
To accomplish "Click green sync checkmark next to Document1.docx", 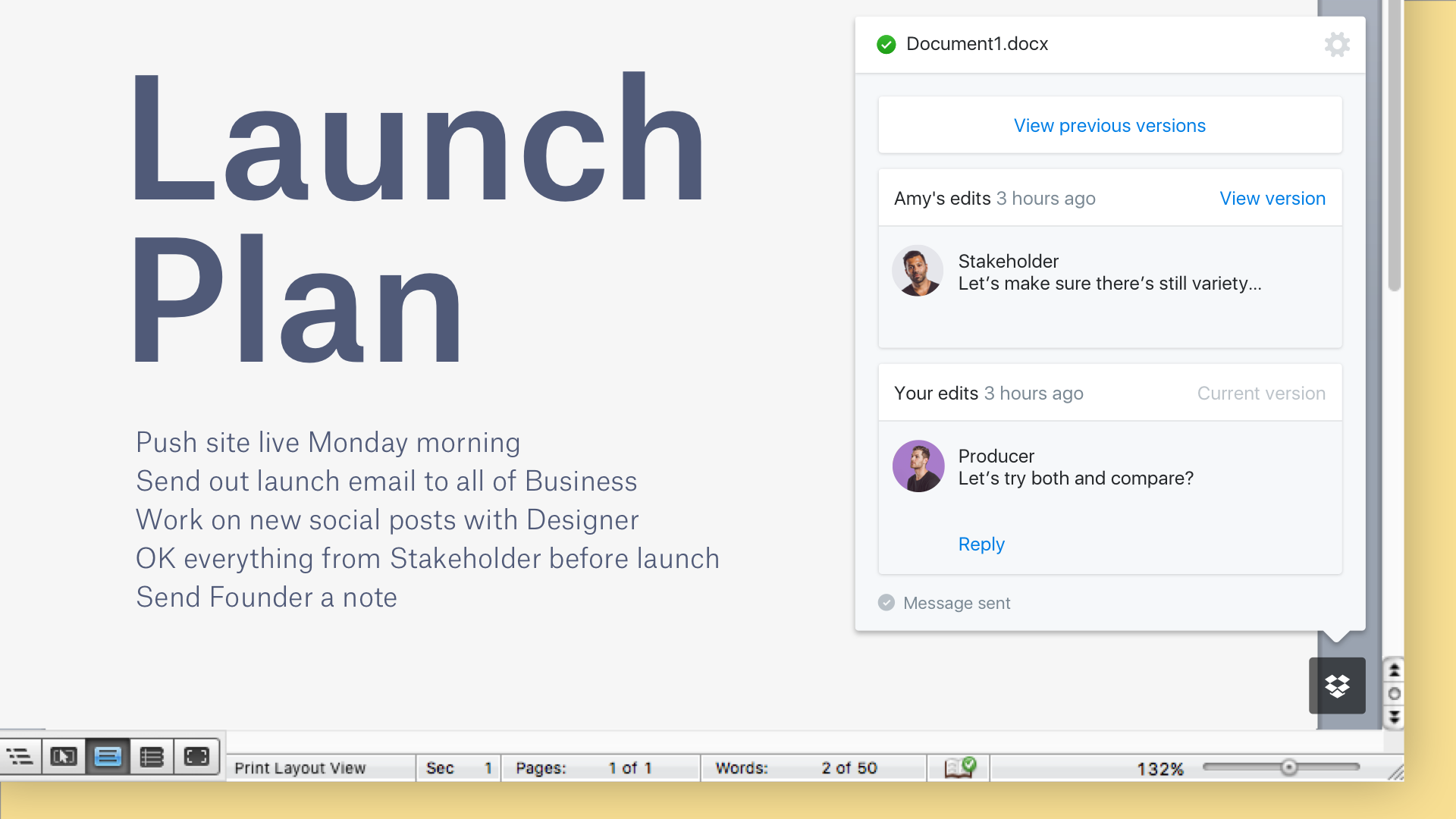I will click(x=886, y=44).
